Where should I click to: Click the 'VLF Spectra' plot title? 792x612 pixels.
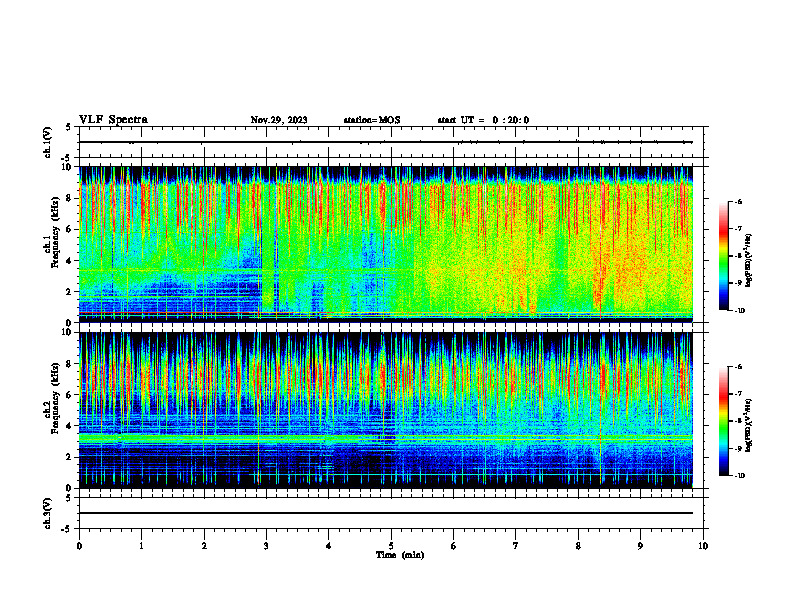[x=113, y=120]
